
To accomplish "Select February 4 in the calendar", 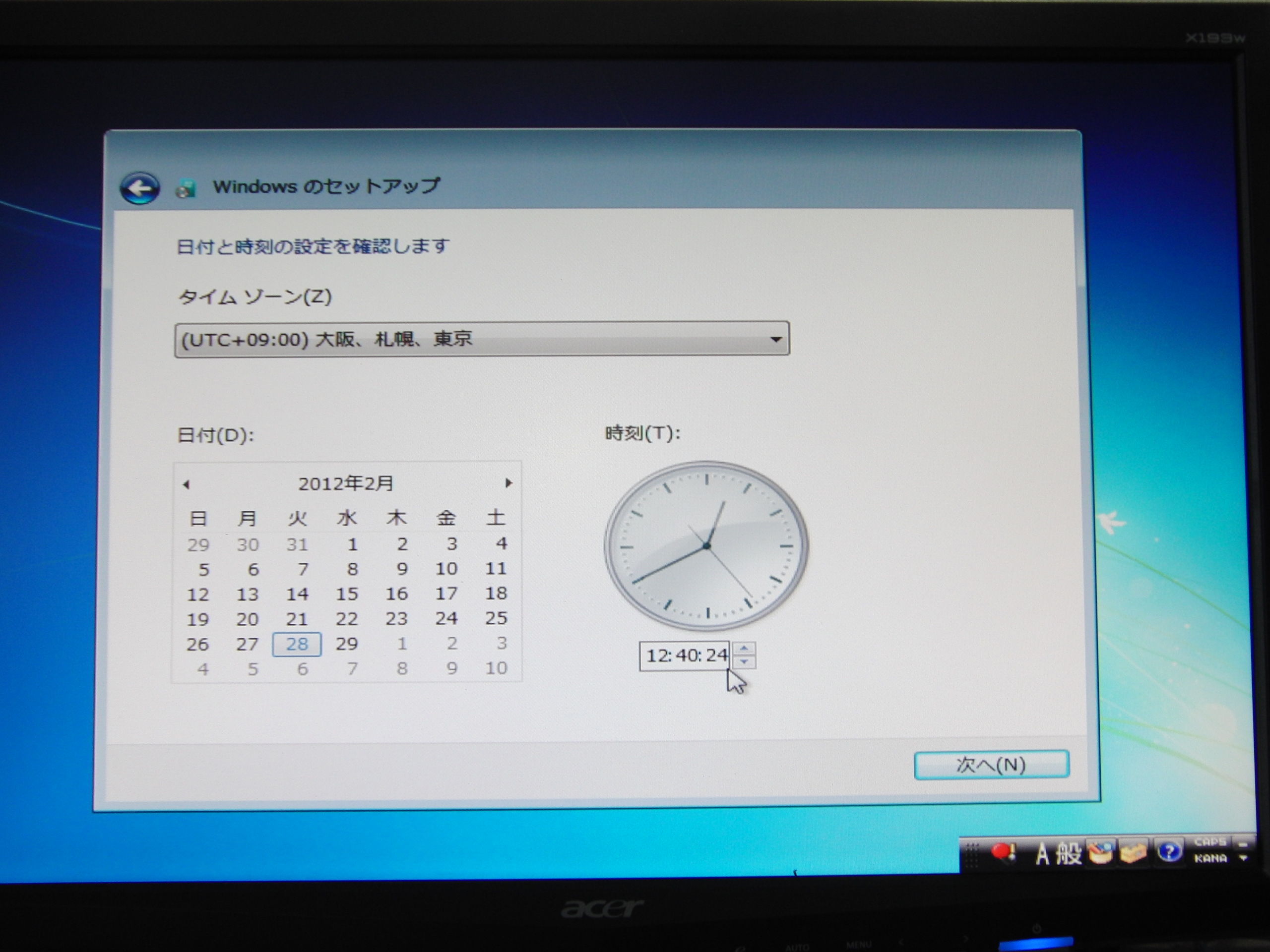I will click(501, 543).
